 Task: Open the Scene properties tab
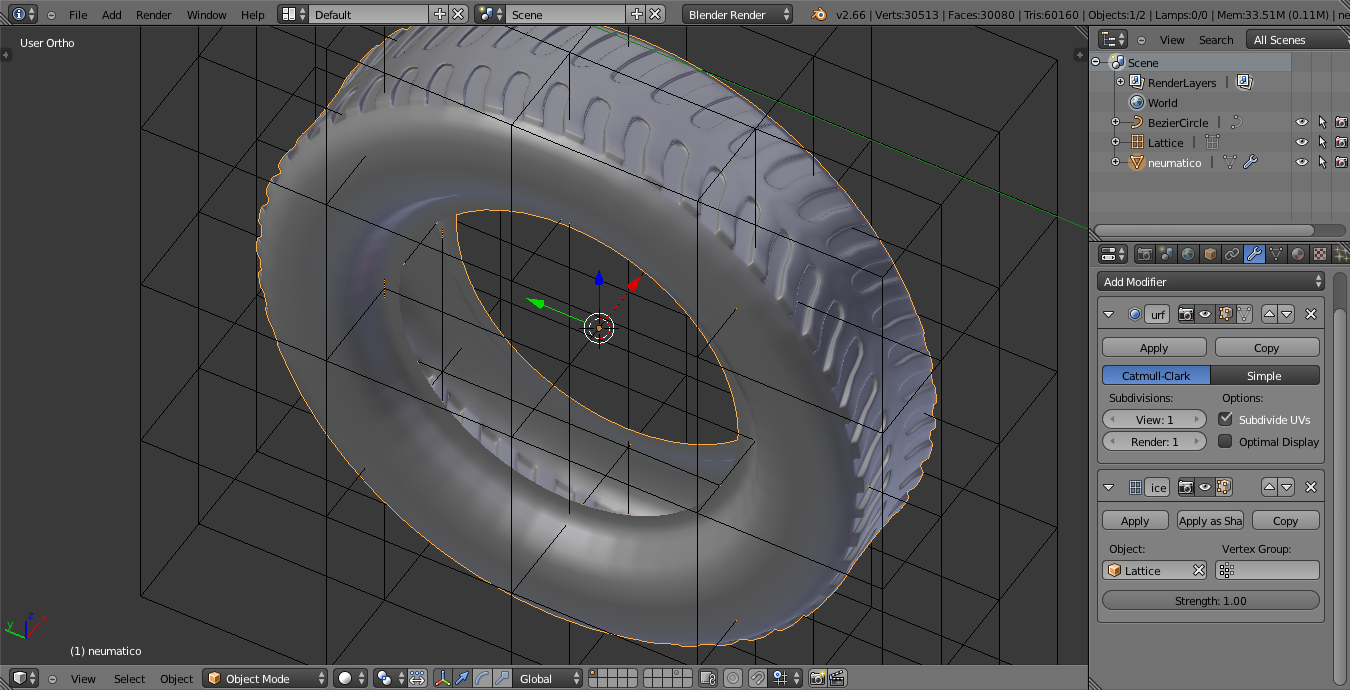click(x=1166, y=254)
